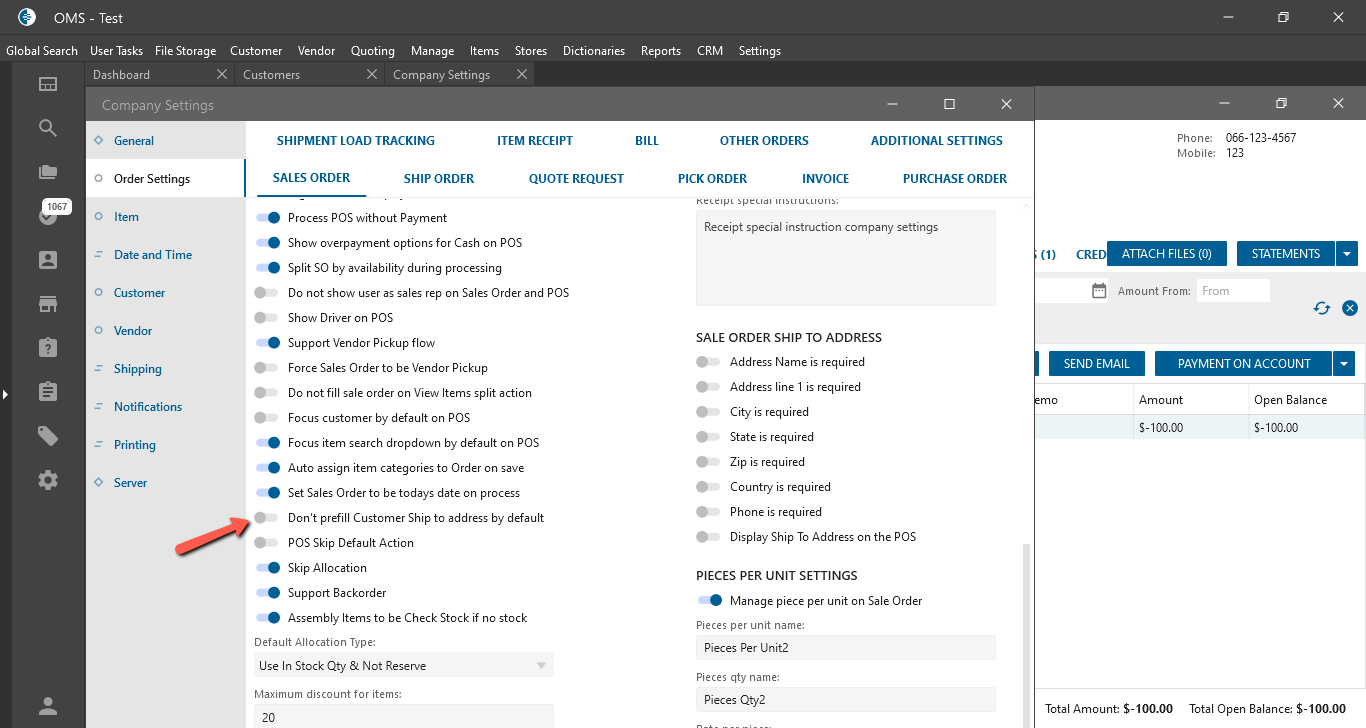Expand the Payment on Account dropdown arrow
This screenshot has height=728, width=1366.
[x=1346, y=364]
